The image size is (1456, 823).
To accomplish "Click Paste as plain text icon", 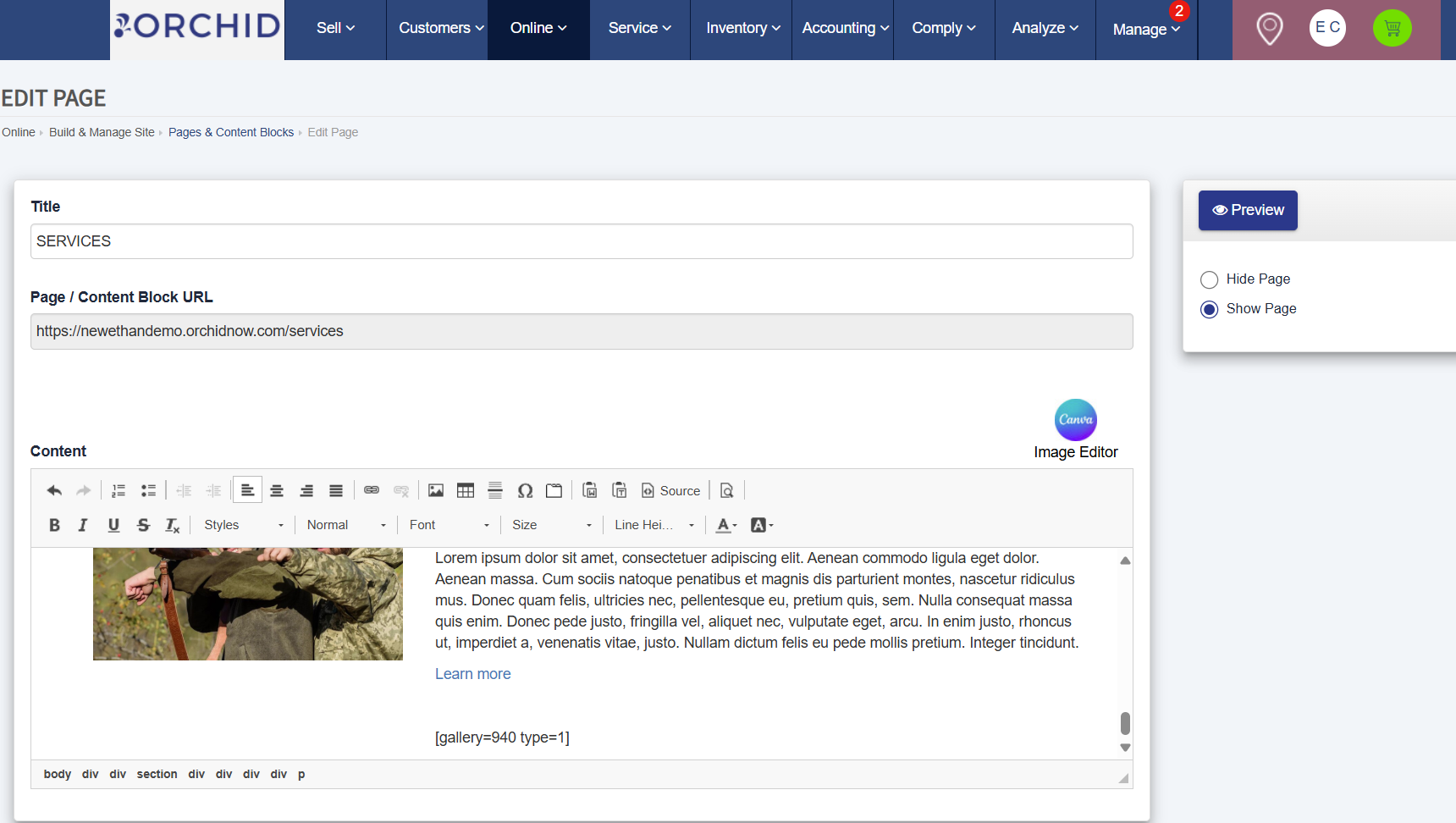I will pyautogui.click(x=620, y=490).
